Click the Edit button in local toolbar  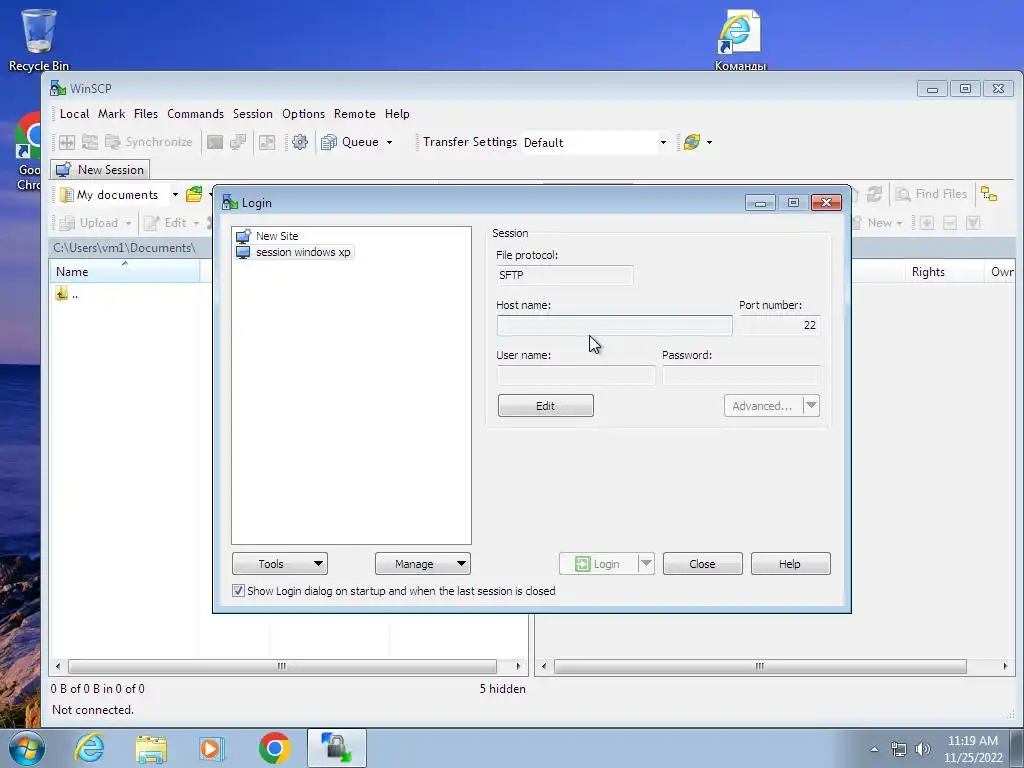[x=171, y=223]
